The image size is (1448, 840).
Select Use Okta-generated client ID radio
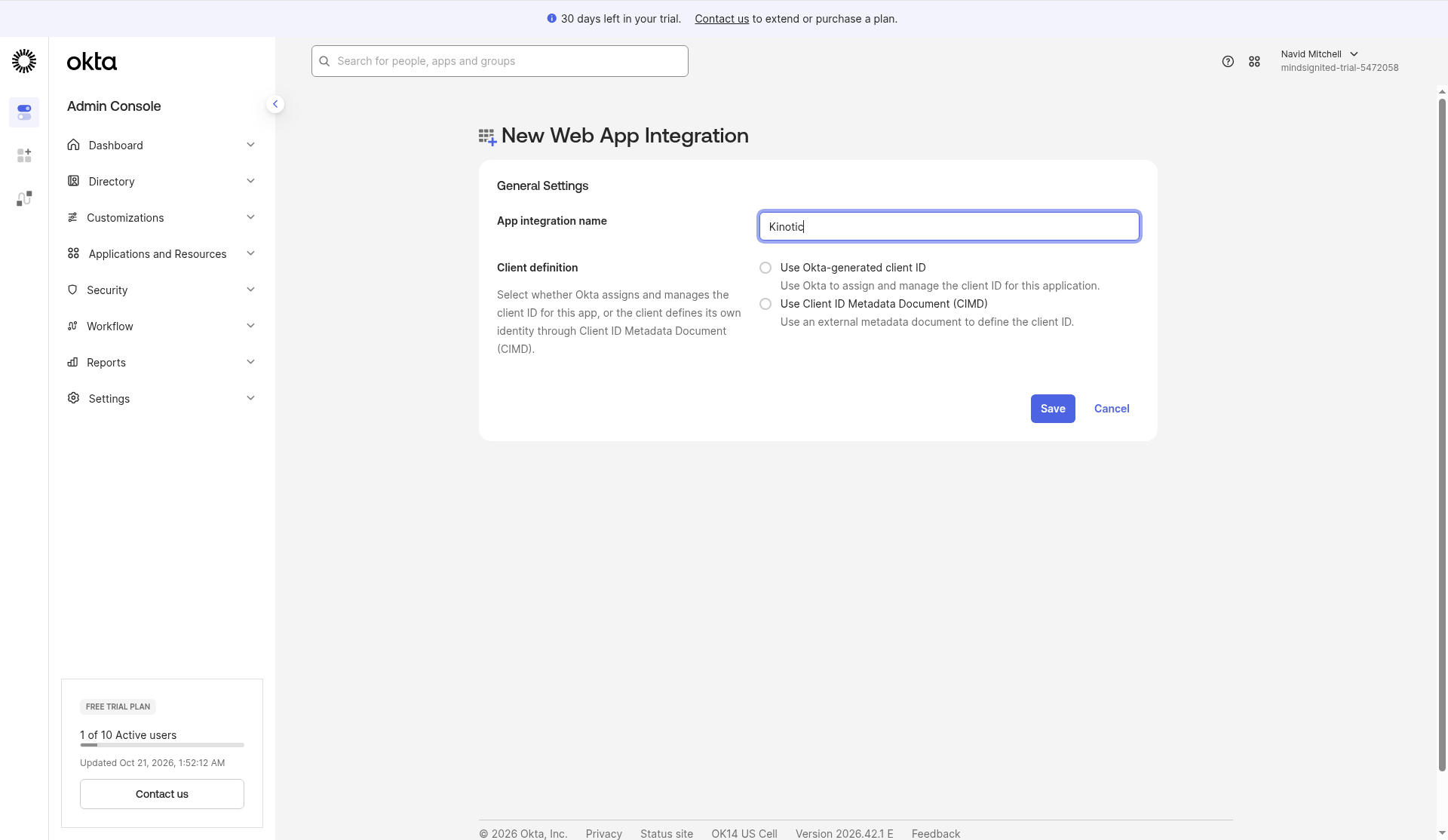(x=765, y=268)
